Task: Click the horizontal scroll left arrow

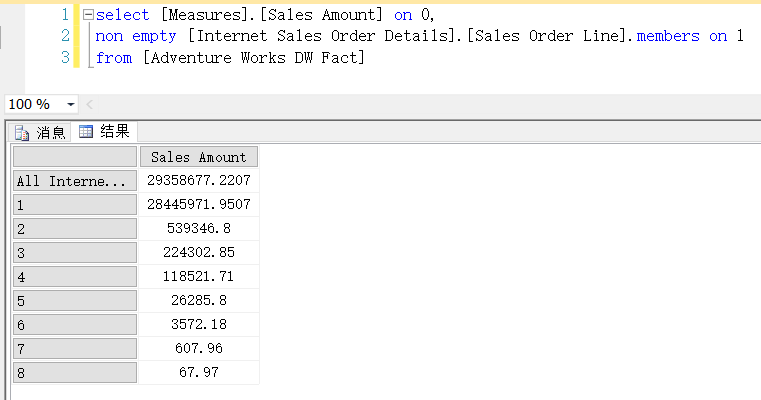Action: point(89,104)
